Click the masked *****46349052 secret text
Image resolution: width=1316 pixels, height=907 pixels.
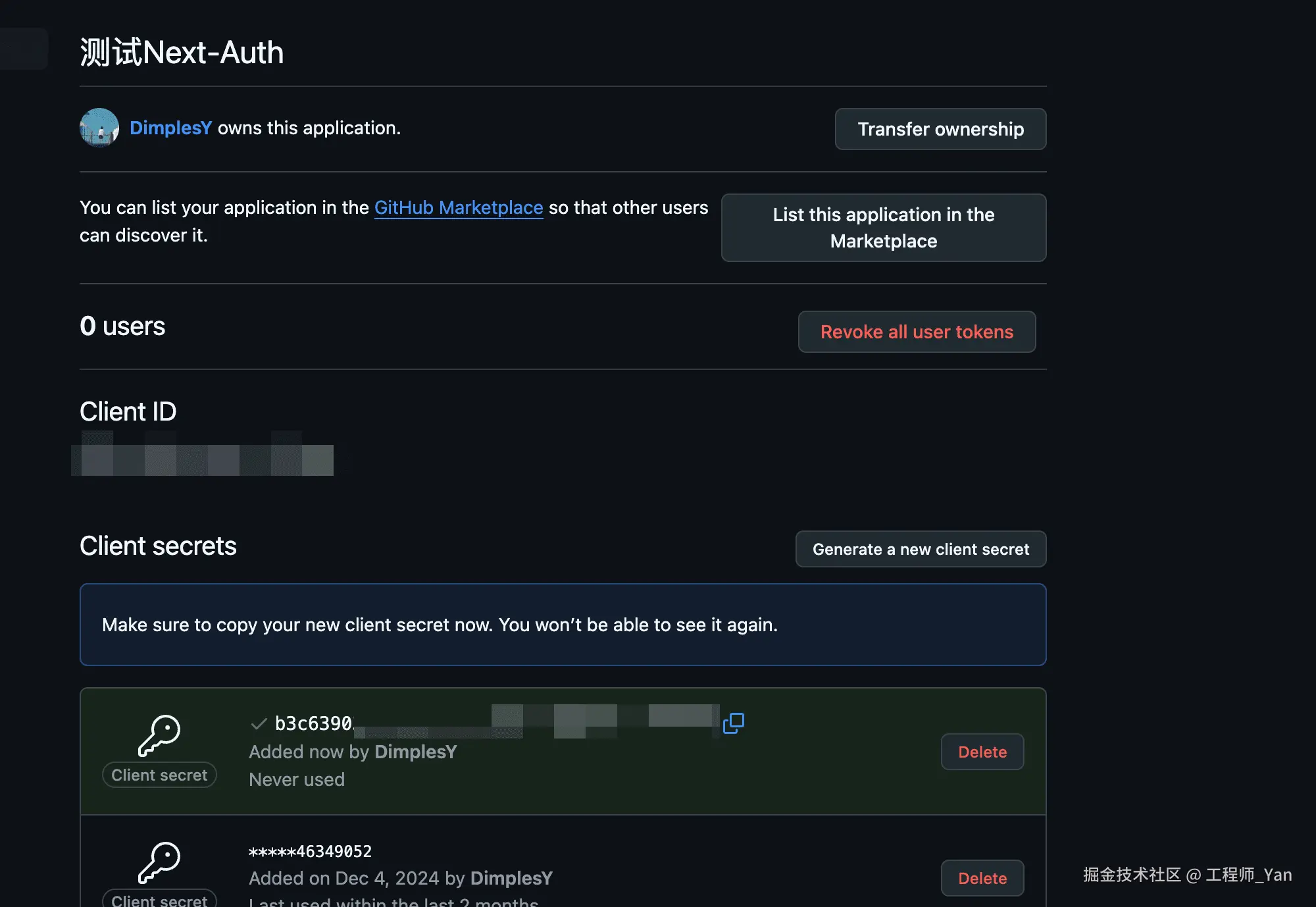(x=310, y=852)
